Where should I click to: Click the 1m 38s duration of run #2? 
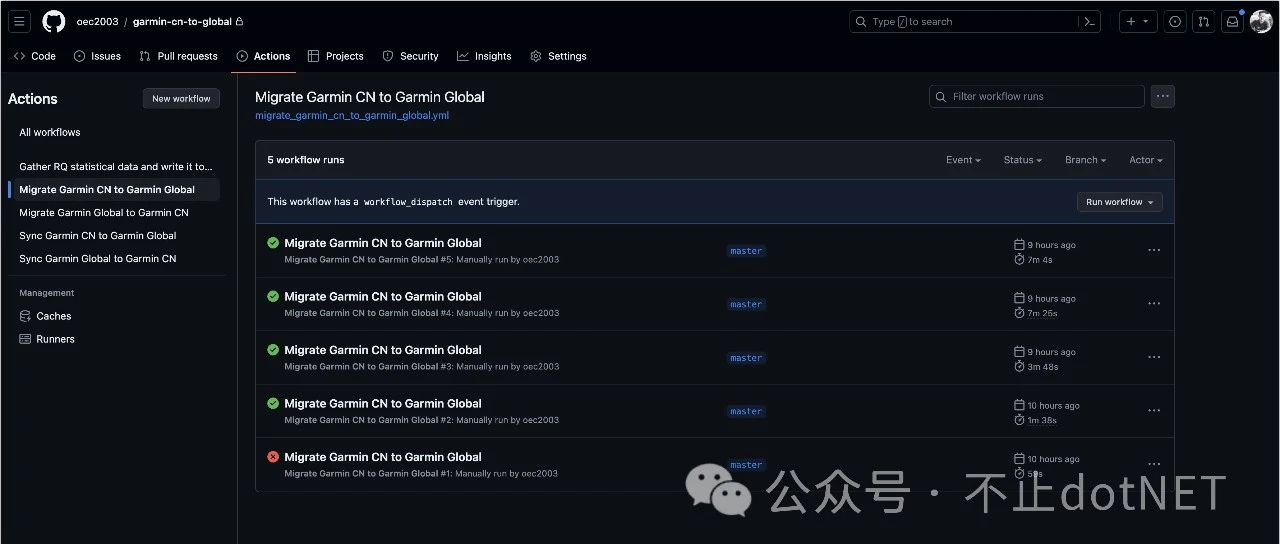(1042, 420)
